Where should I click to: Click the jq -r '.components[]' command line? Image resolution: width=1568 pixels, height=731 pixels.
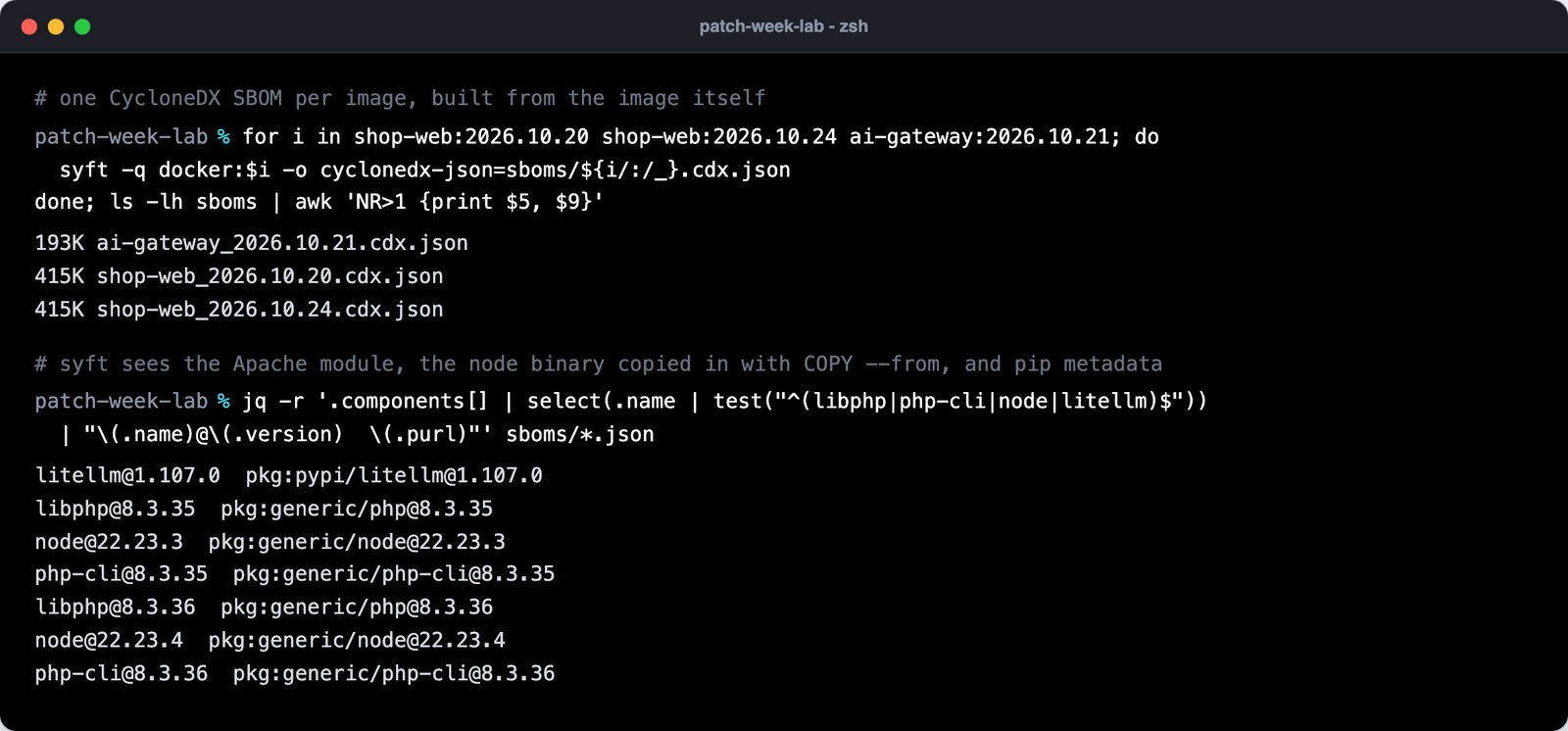[x=621, y=401]
